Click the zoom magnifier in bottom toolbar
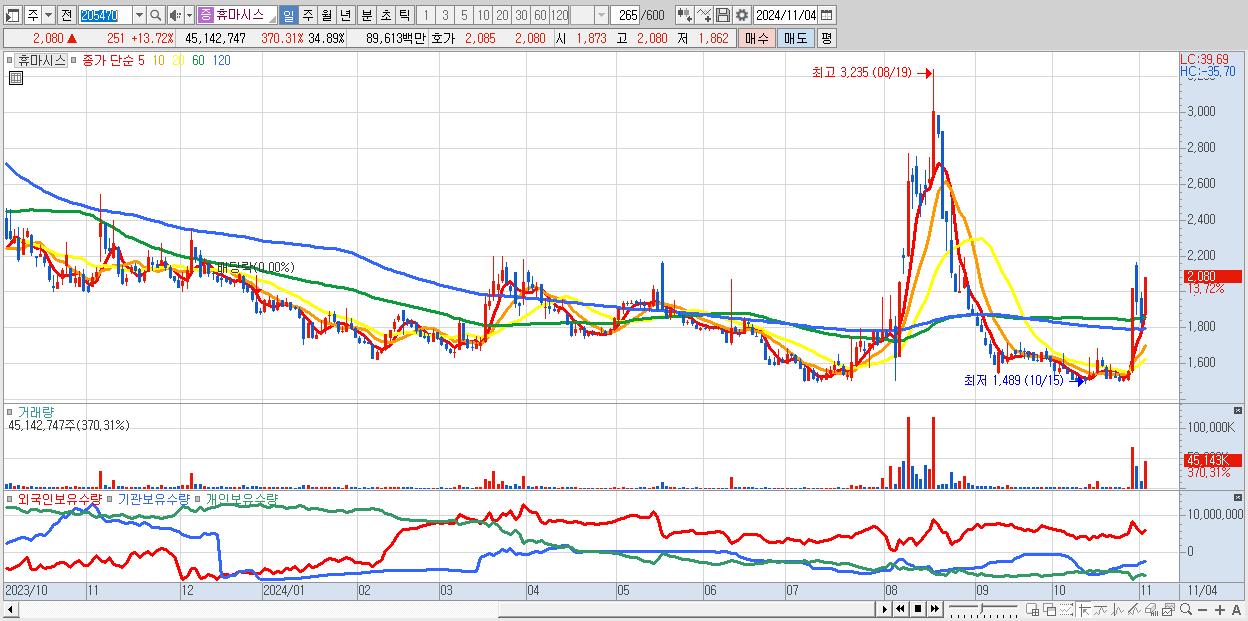Viewport: 1248px width, 621px height. [1186, 610]
